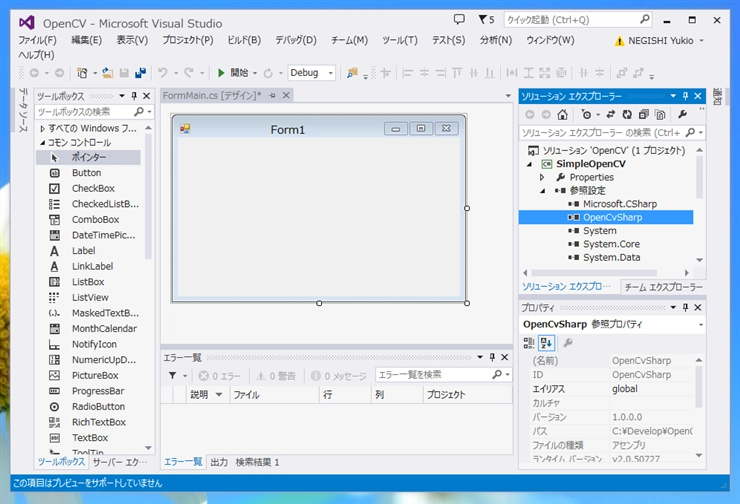This screenshot has height=504, width=740.
Task: Click Solution Explorer Properties wrench icon
Action: tap(682, 114)
